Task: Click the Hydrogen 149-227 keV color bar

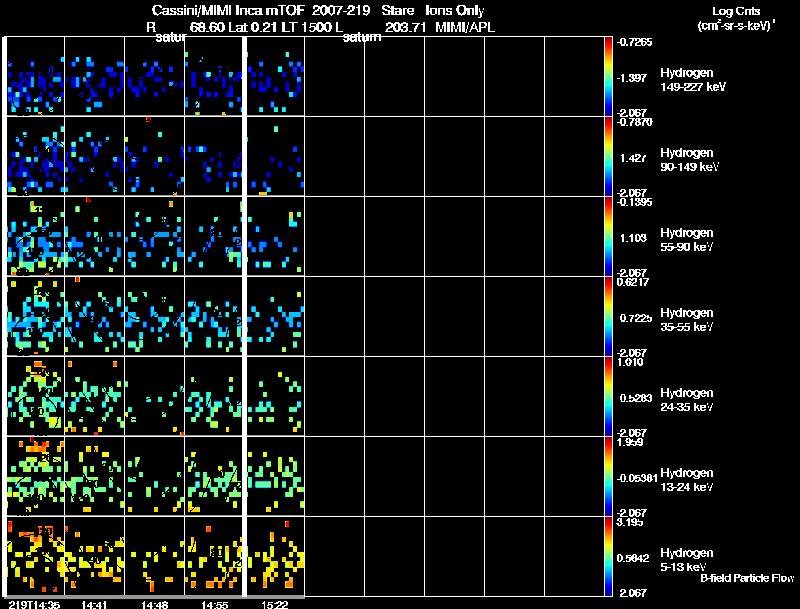Action: click(x=608, y=77)
